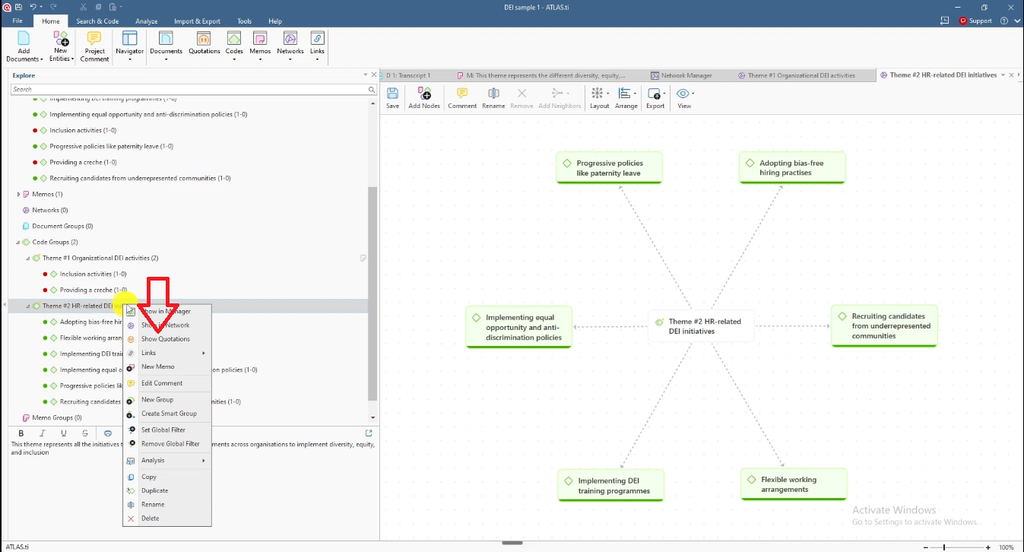Open the tab list dropdown arrow
Screen dimensions: 1024x552
click(1003, 75)
